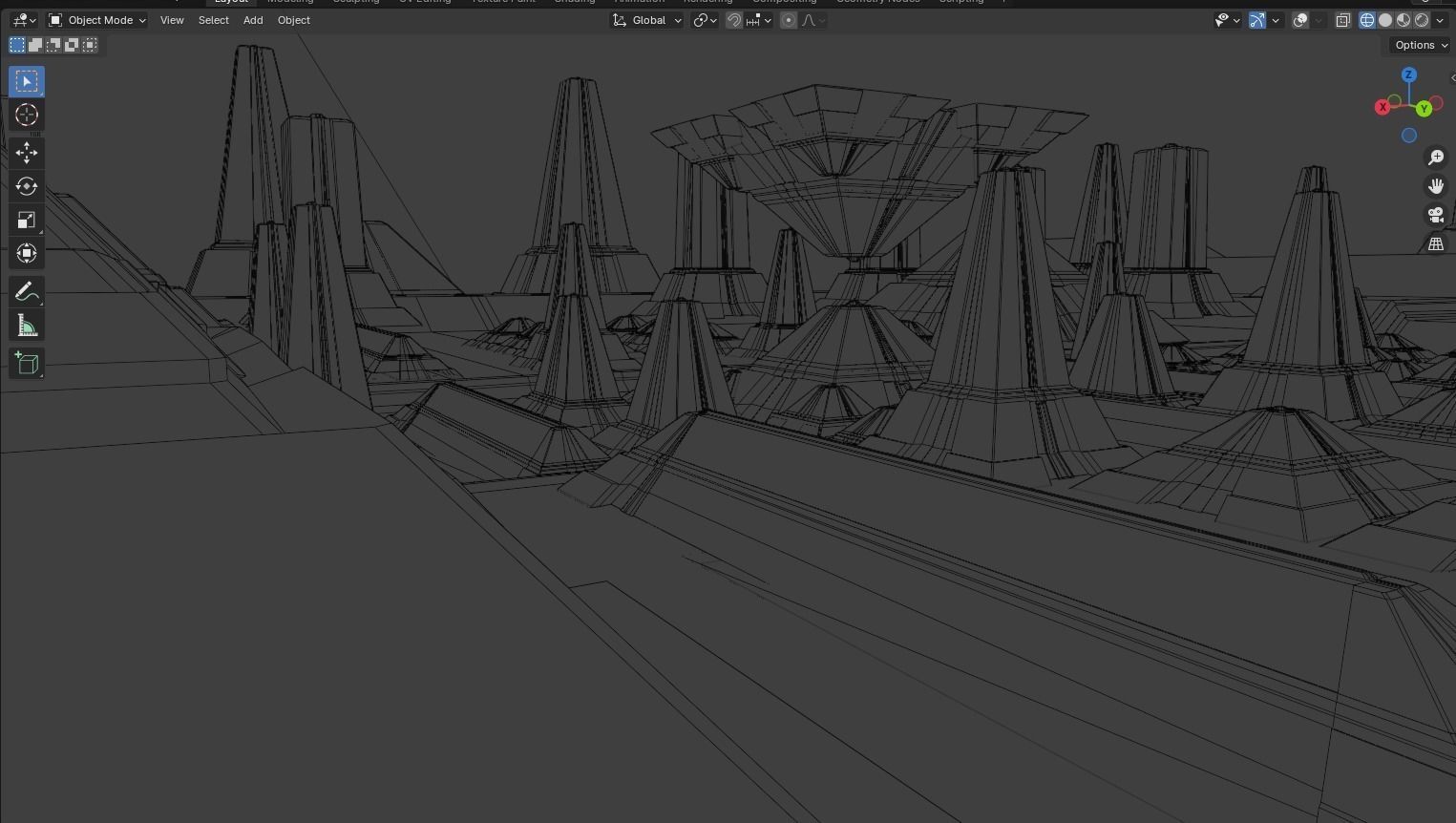Expand gizmo options dropdown arrow
Viewport: 1456px width, 823px height.
coord(1276,20)
